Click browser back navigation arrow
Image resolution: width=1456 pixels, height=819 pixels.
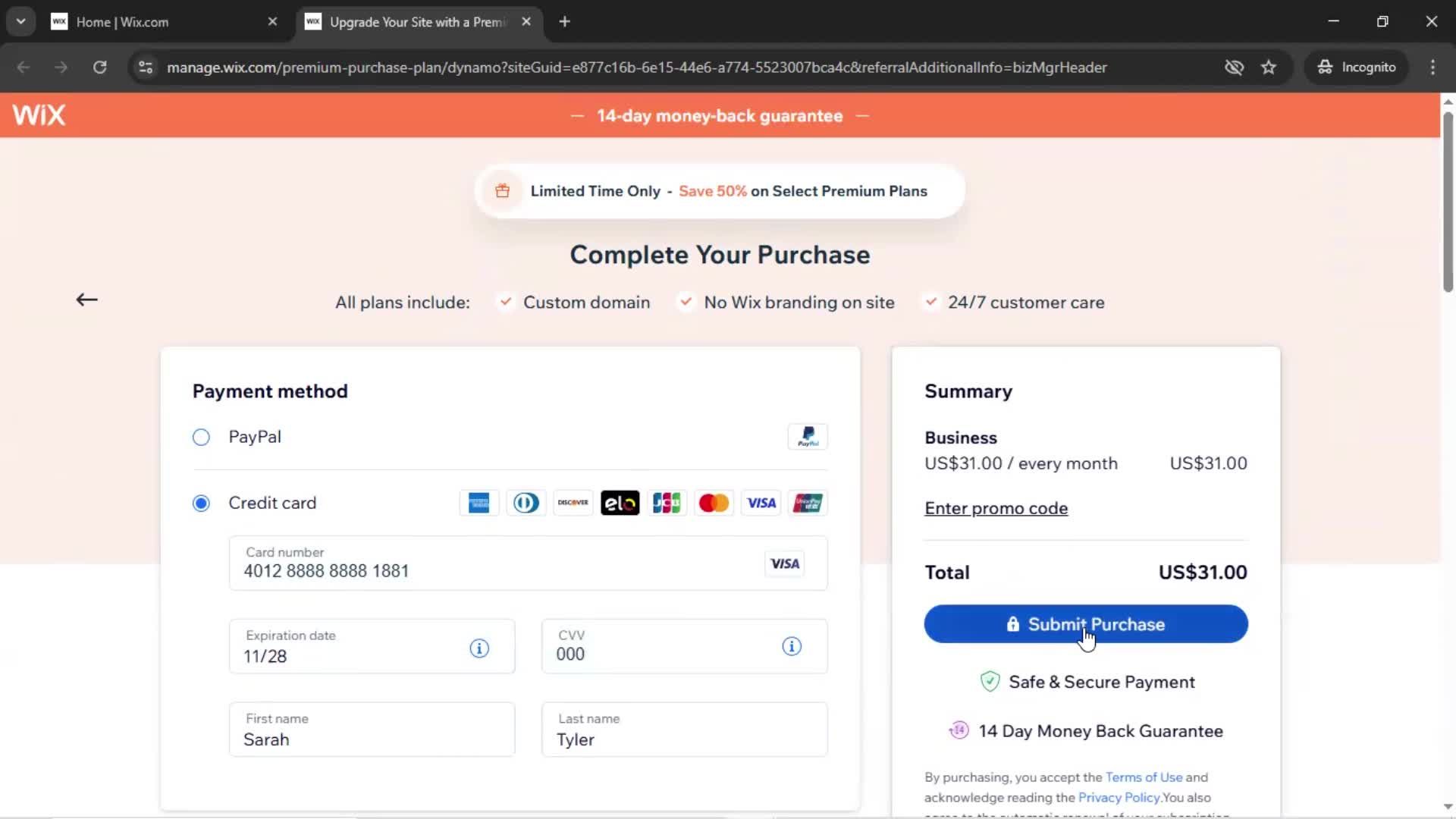coord(24,67)
